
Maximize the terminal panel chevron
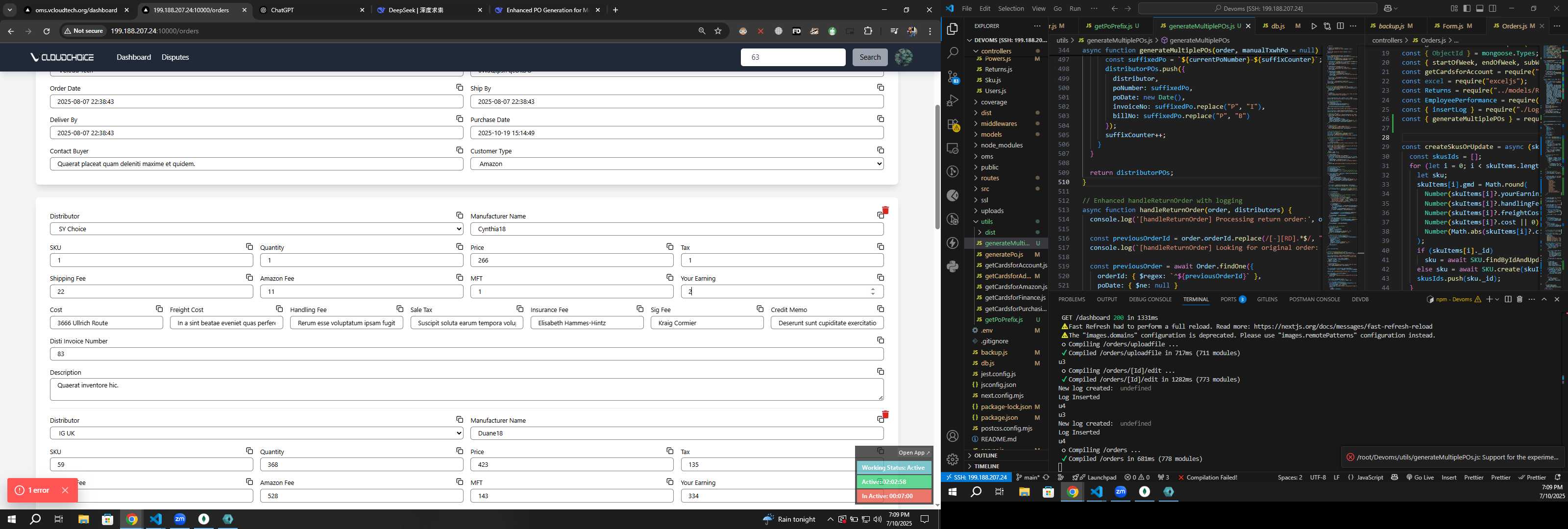coord(1544,299)
